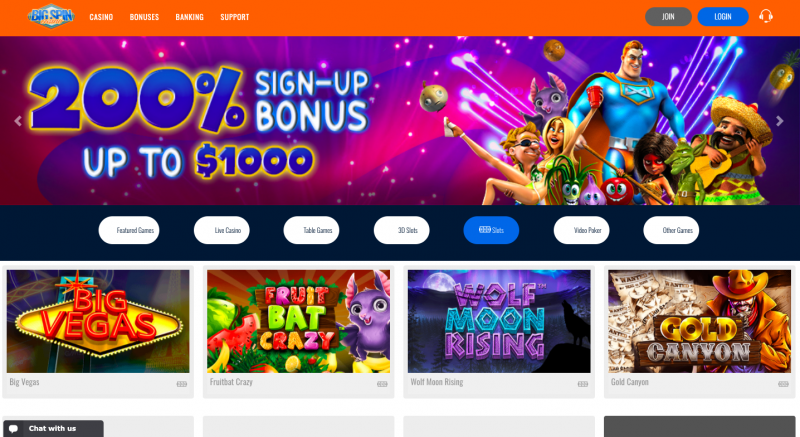Select the Featured Games category
The height and width of the screenshot is (437, 800).
click(129, 230)
